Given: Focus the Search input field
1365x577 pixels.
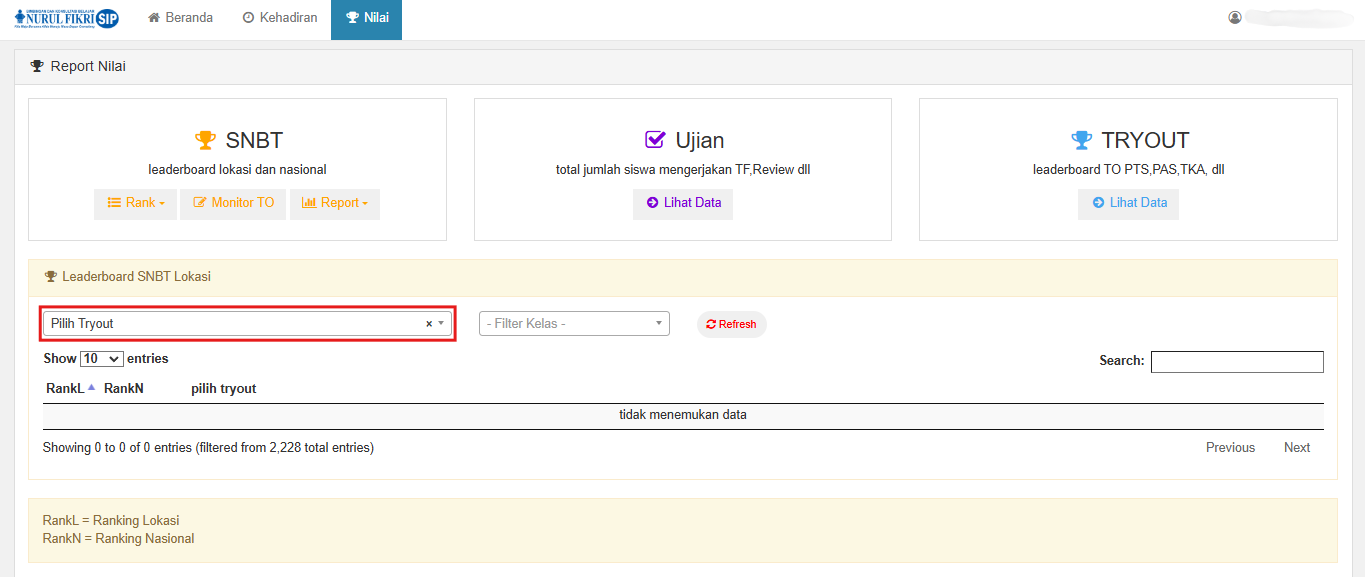Looking at the screenshot, I should pyautogui.click(x=1237, y=361).
